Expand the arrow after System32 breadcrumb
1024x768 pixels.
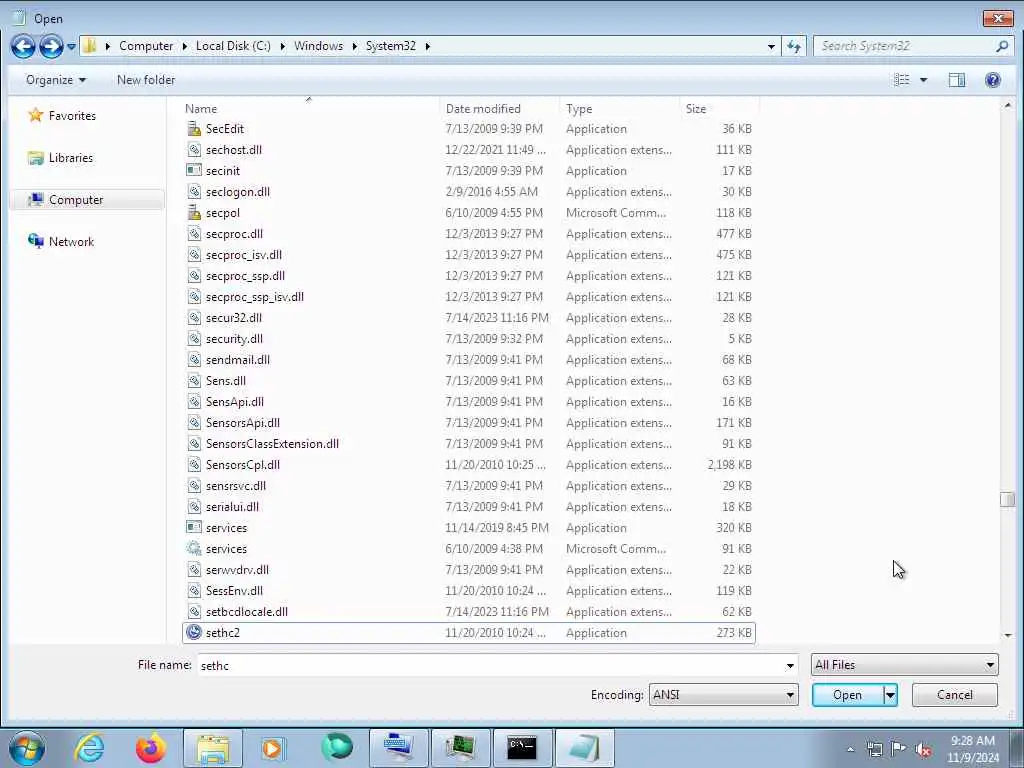pyautogui.click(x=428, y=46)
